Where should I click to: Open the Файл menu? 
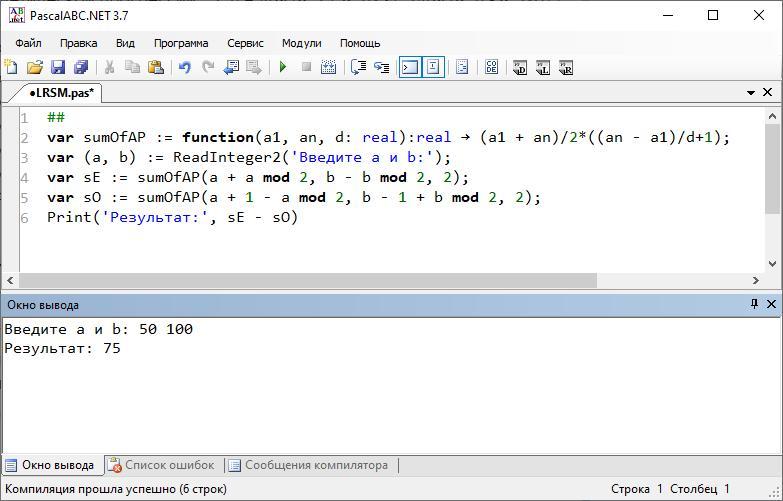28,43
